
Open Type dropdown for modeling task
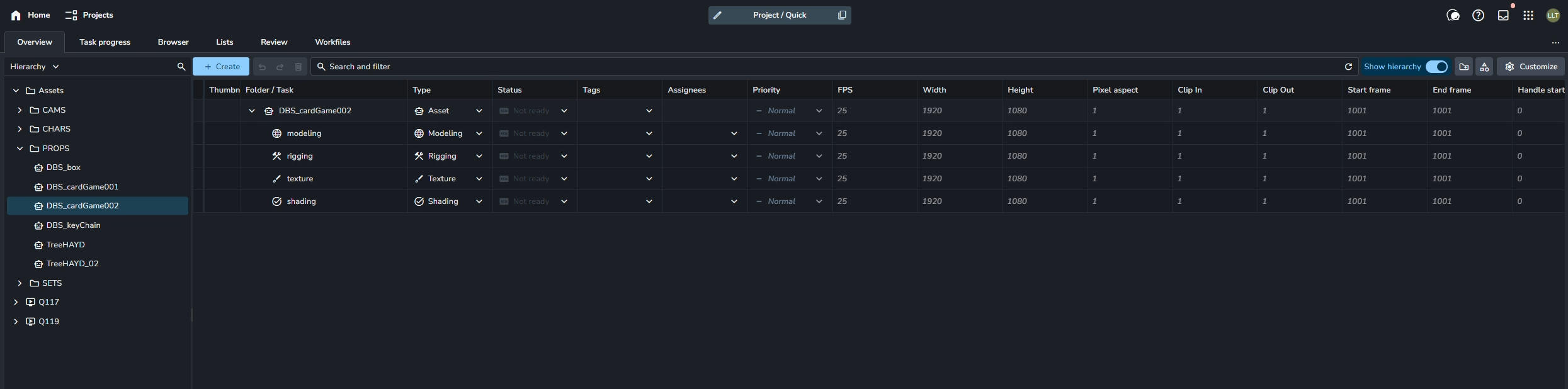tap(479, 133)
